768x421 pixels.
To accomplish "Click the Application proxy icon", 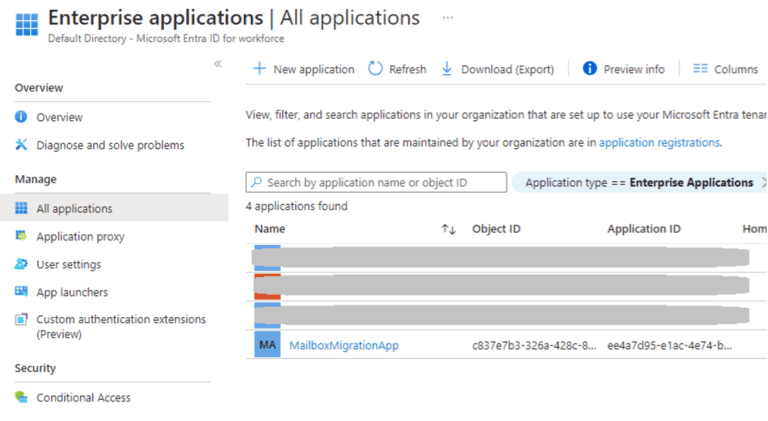I will coord(21,235).
